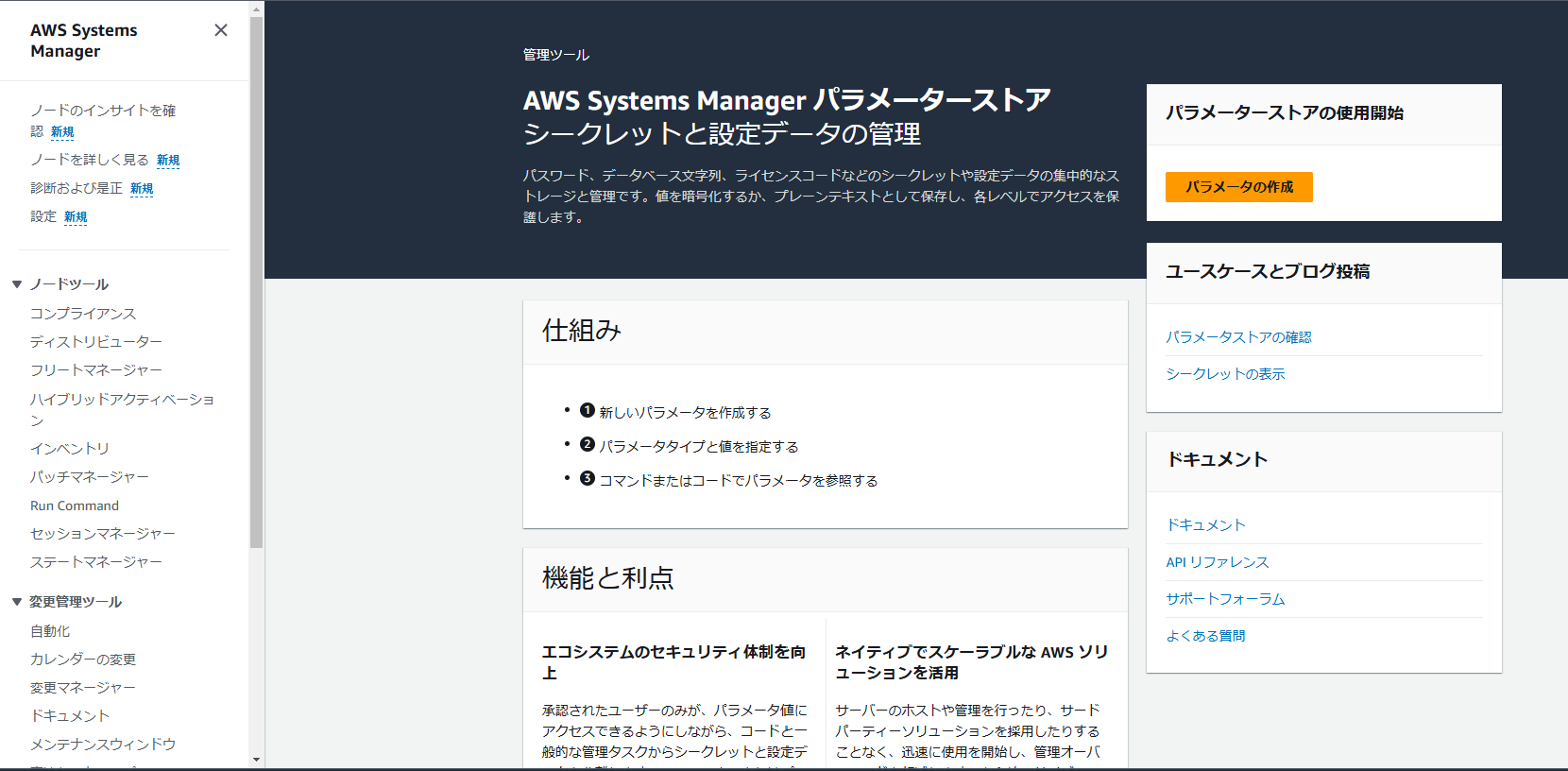
Task: Click step text 新しいパラメータを作成する
Action: (685, 413)
